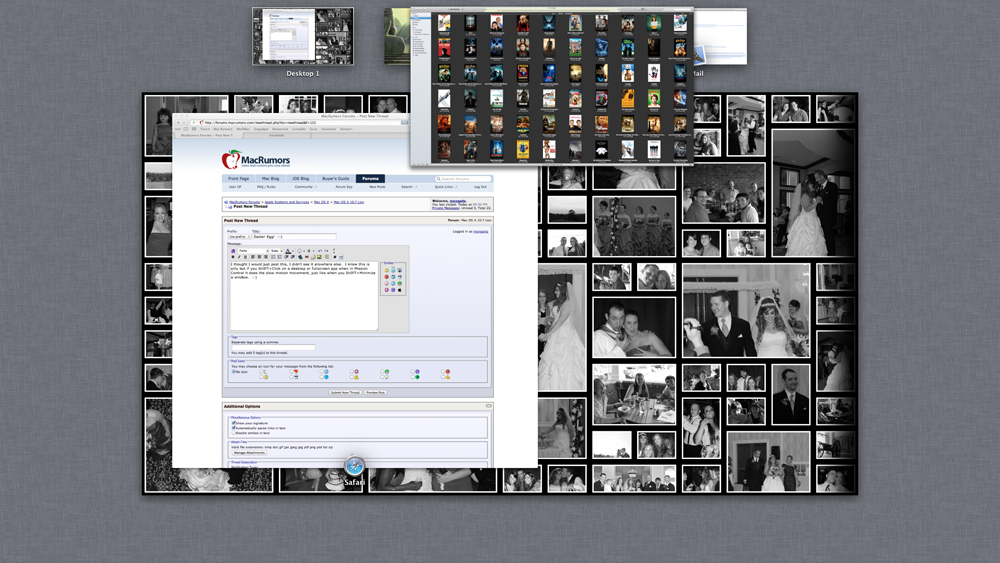The width and height of the screenshot is (1000, 563).
Task: Open the Mac Blog tab
Action: pos(270,179)
